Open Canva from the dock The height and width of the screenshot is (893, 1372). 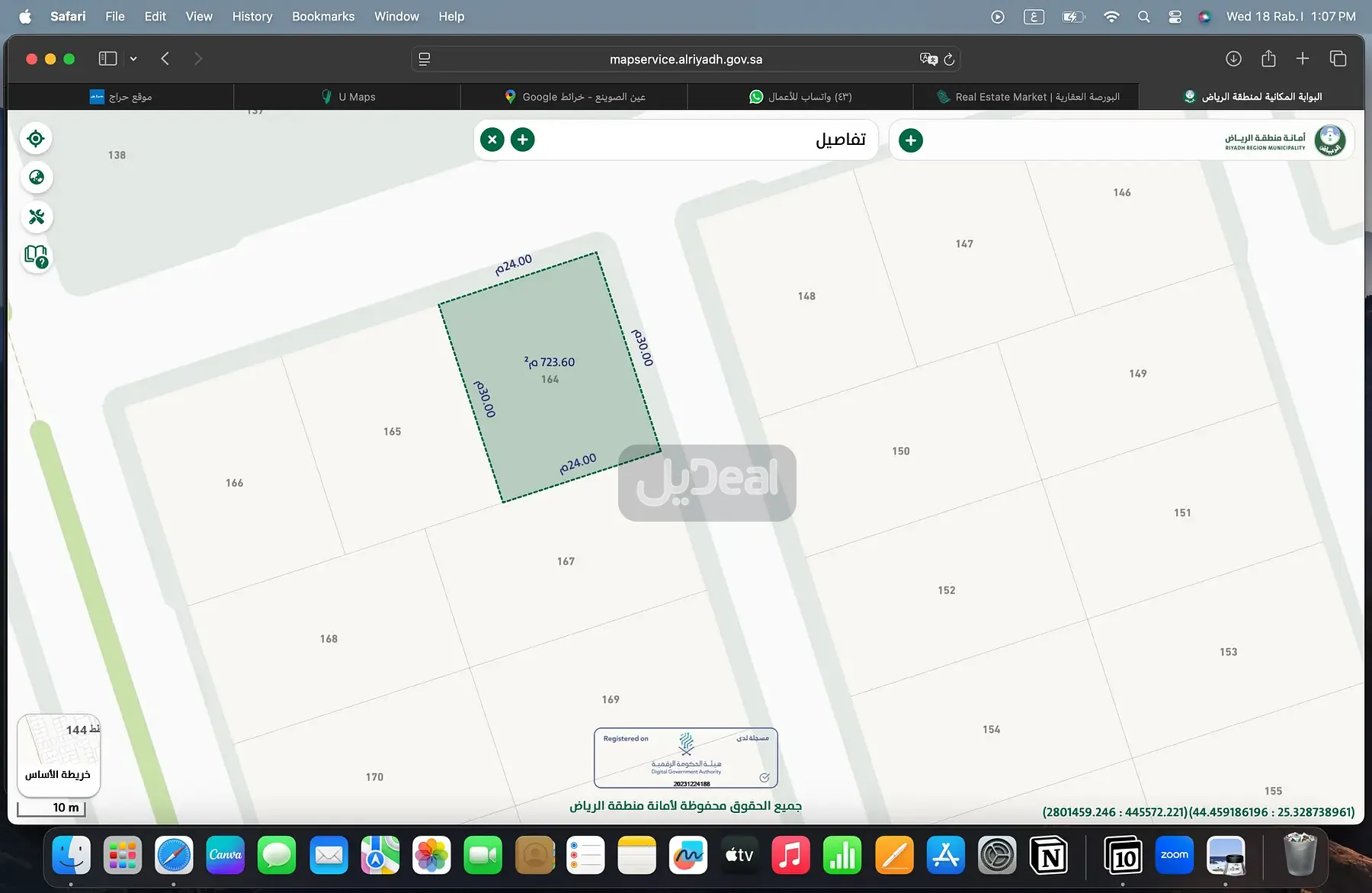[225, 855]
